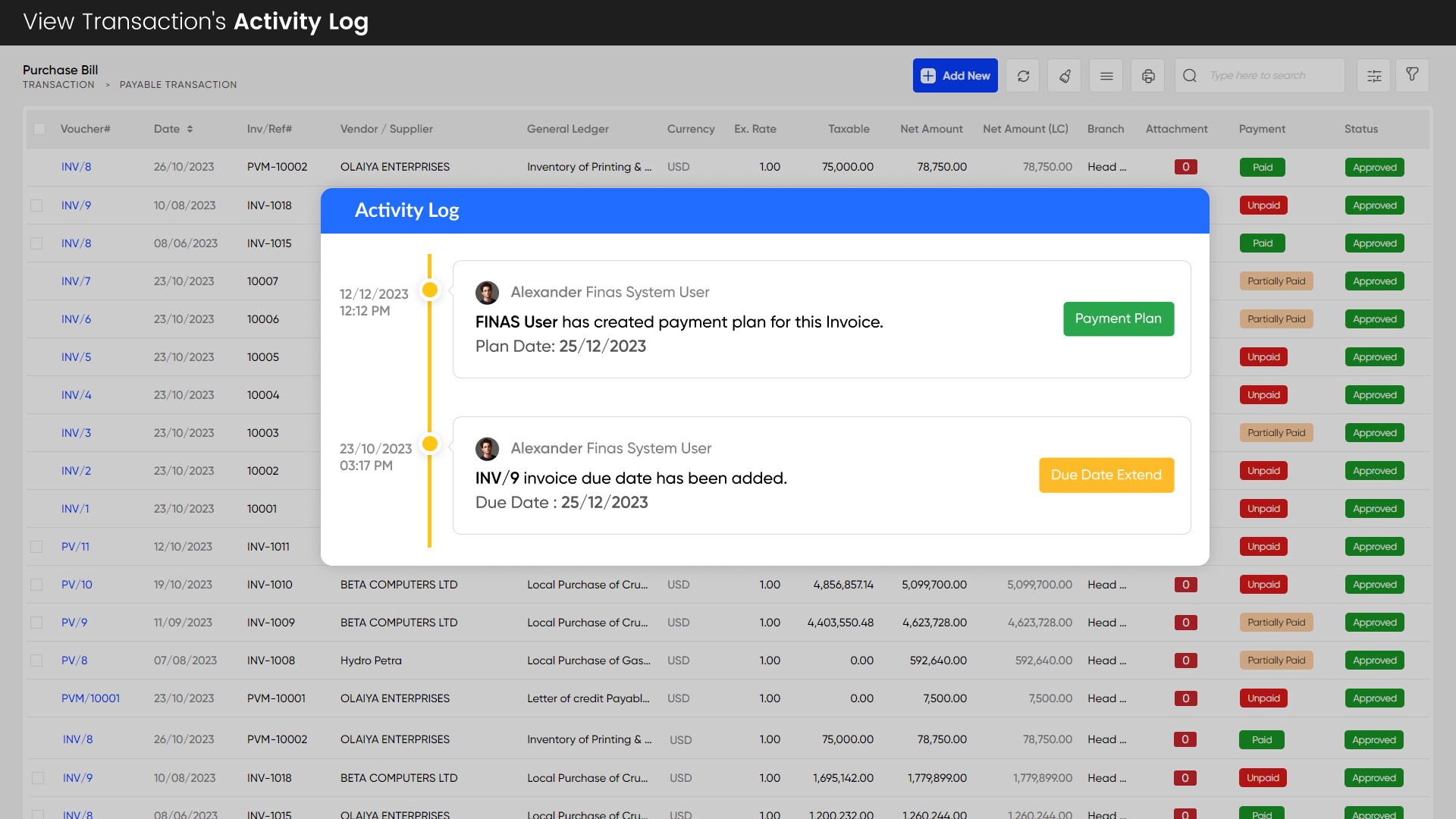Click the search magnifier icon
Image resolution: width=1456 pixels, height=819 pixels.
tap(1190, 76)
